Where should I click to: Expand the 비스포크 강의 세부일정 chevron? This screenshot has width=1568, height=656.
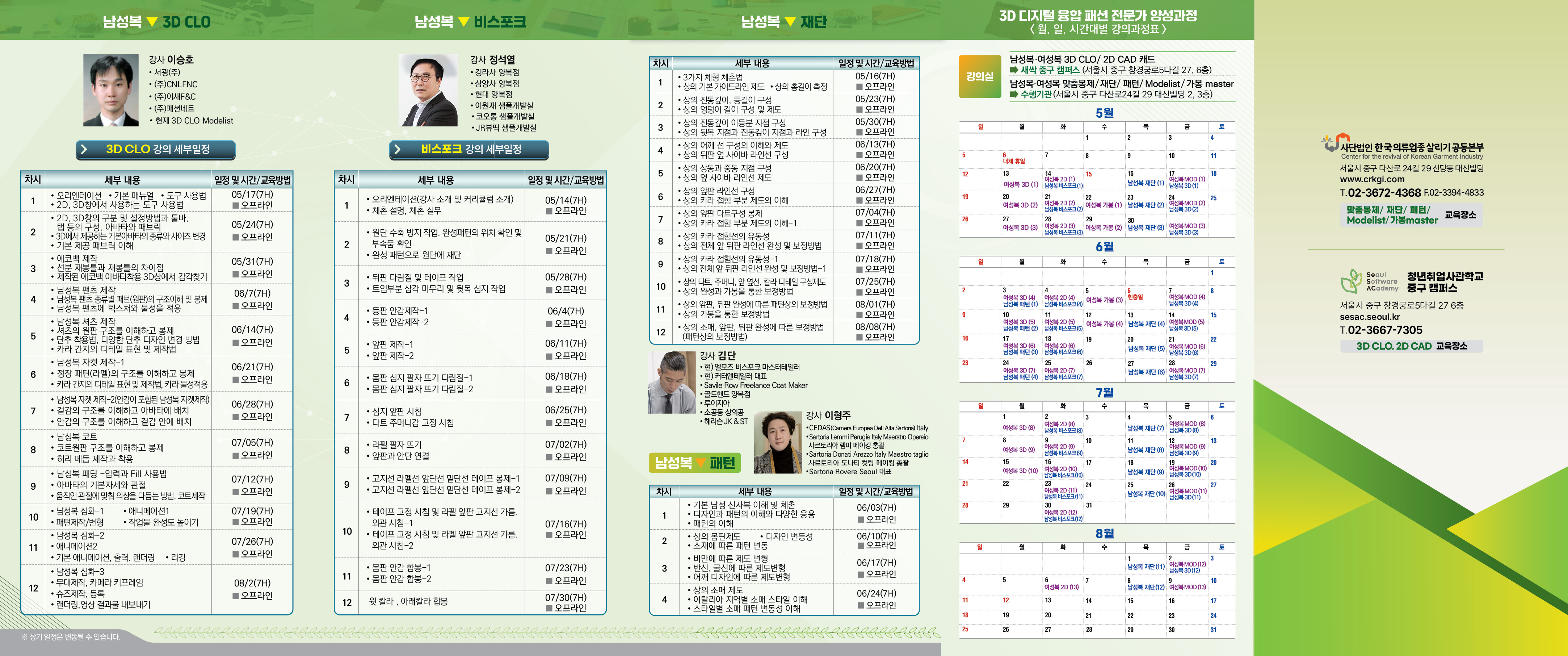pos(398,149)
